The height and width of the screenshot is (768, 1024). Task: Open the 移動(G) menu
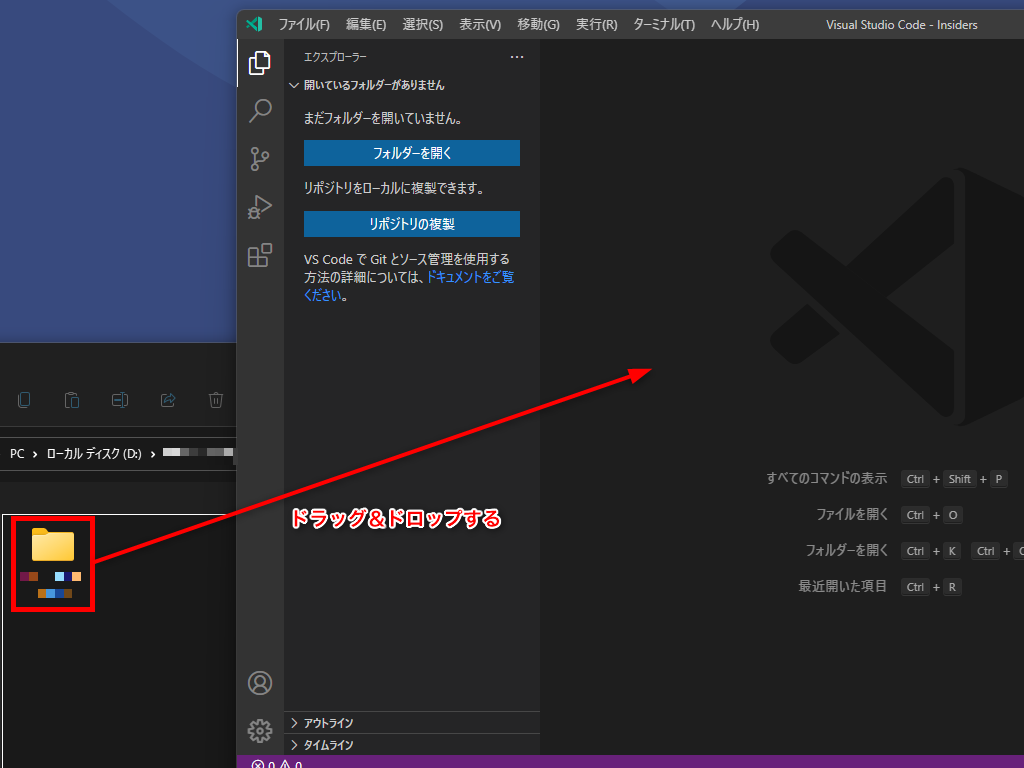click(538, 25)
